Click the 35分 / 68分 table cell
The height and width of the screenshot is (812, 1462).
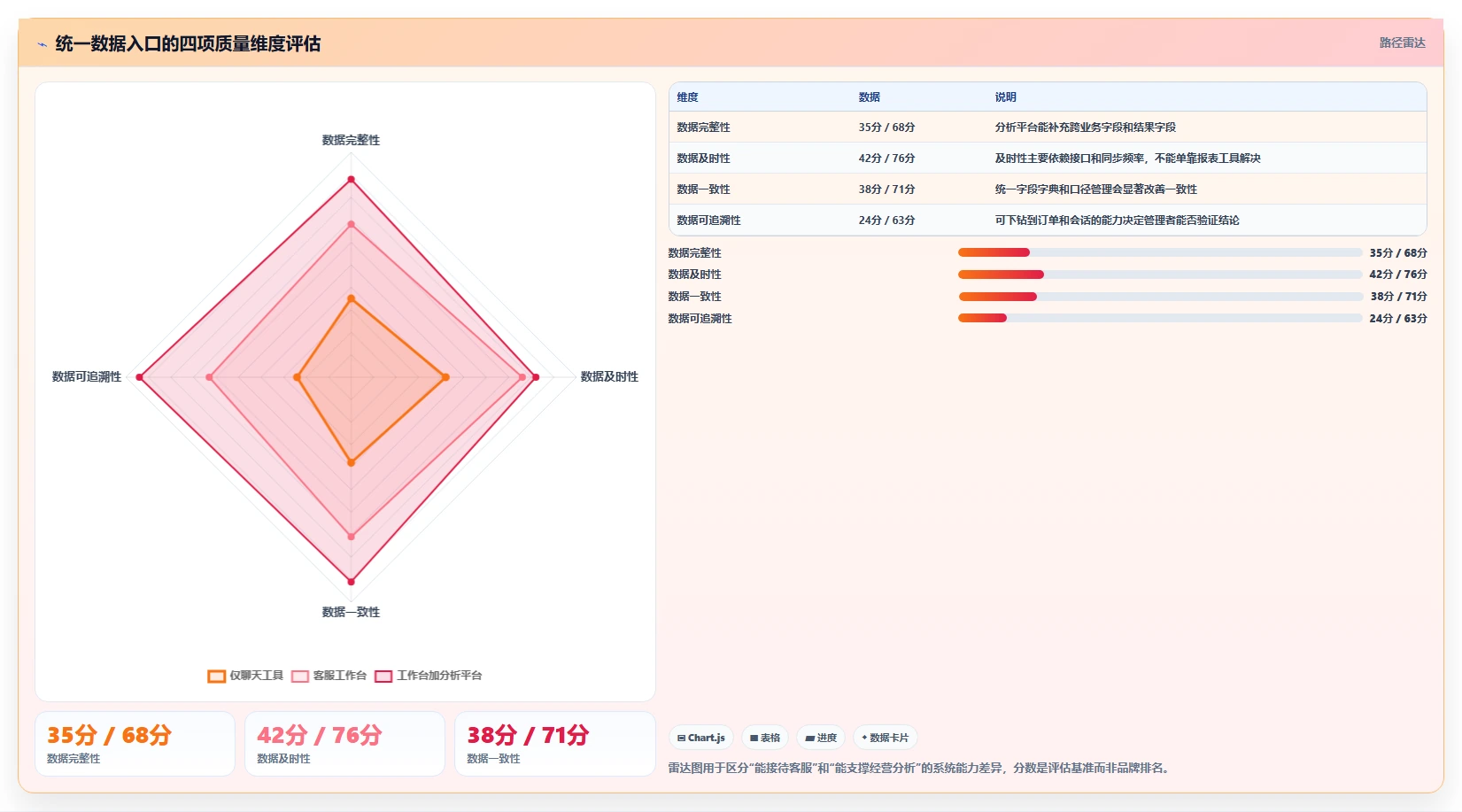point(886,128)
